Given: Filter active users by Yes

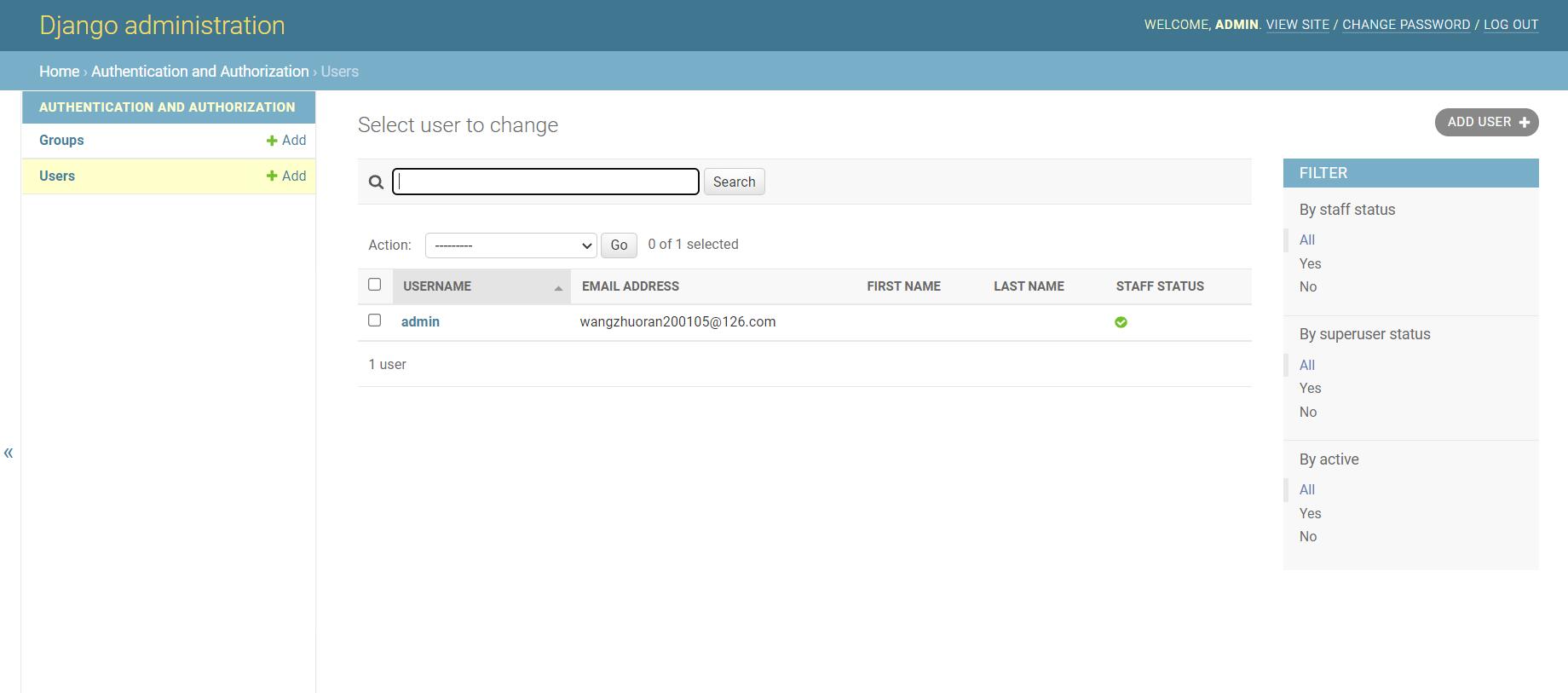Looking at the screenshot, I should tap(1310, 514).
